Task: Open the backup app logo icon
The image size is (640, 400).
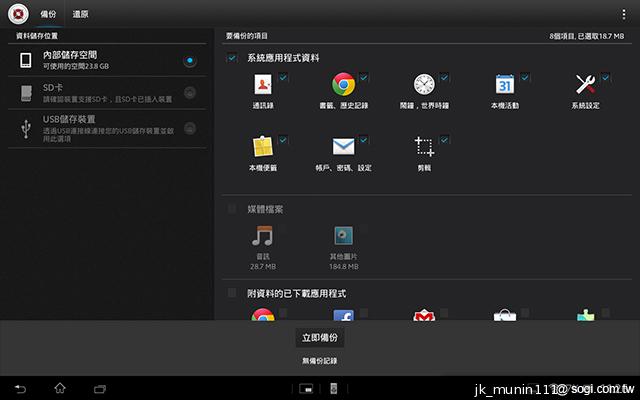Action: (18, 14)
